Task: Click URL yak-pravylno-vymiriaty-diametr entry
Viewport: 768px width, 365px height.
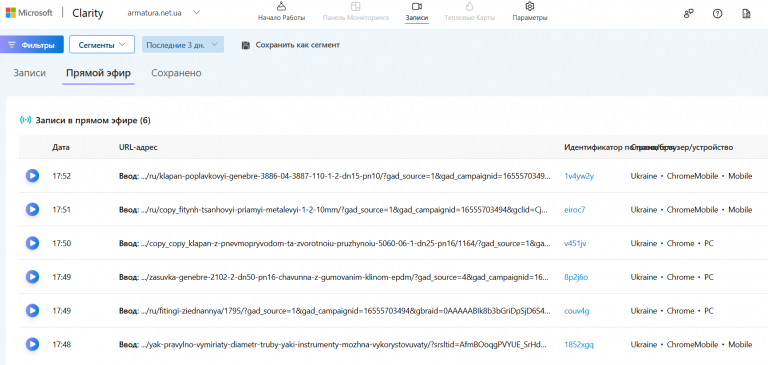Action: 333,345
